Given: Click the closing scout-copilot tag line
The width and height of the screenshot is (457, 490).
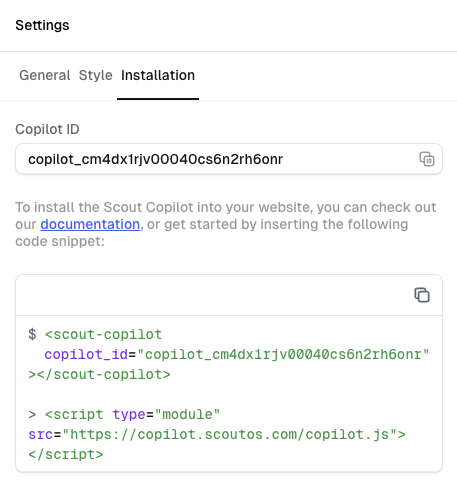Looking at the screenshot, I should (99, 374).
